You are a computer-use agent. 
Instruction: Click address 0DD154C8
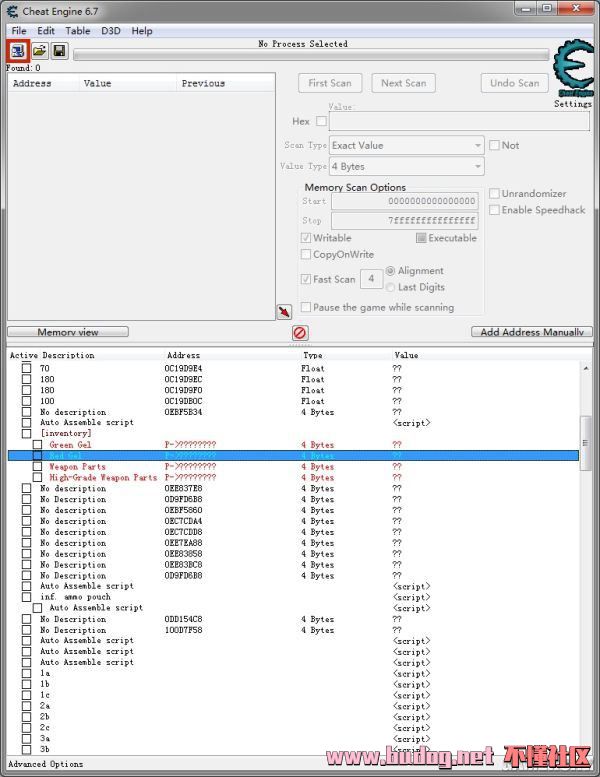coord(183,619)
